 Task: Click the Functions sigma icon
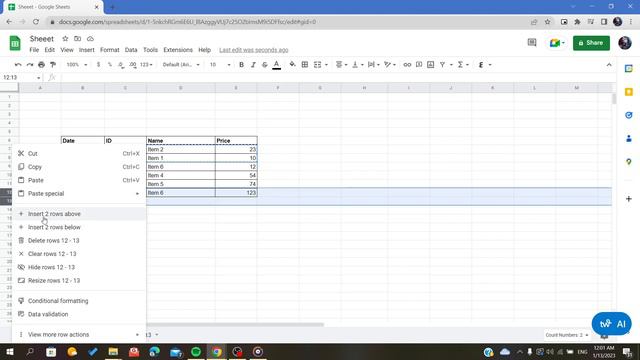click(460, 64)
